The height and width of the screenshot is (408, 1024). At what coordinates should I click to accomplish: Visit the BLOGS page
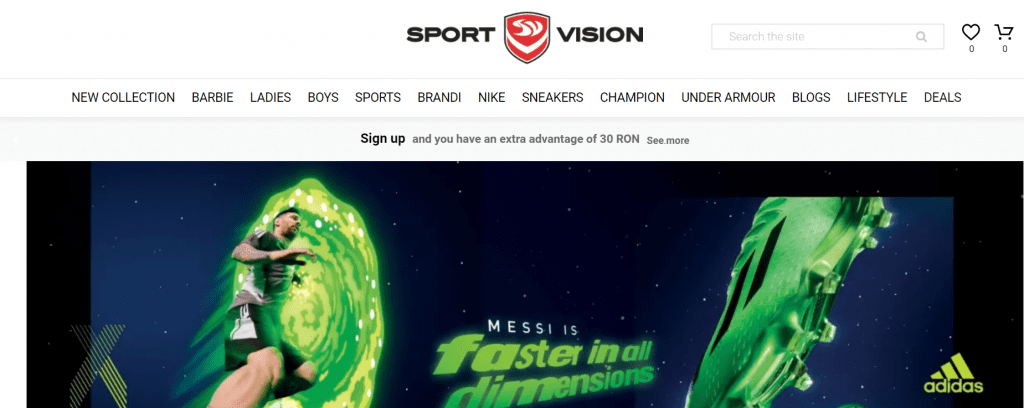[811, 98]
